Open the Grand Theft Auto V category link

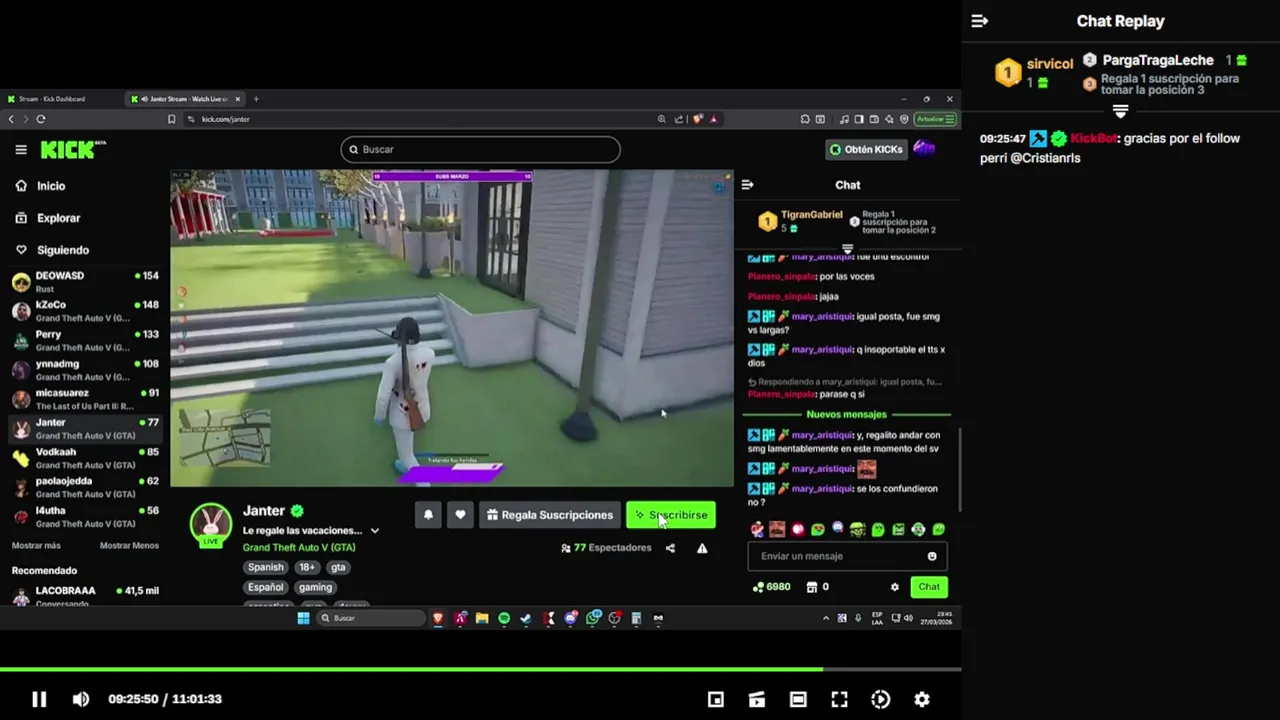click(x=299, y=547)
